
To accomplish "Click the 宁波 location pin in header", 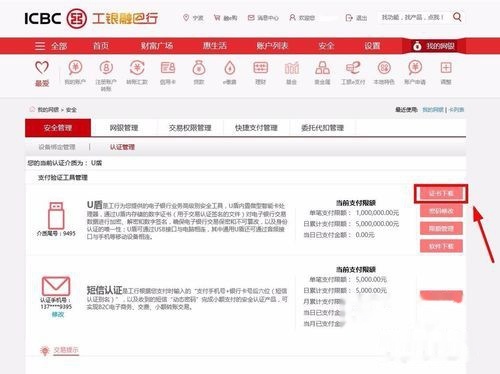I will [x=186, y=17].
